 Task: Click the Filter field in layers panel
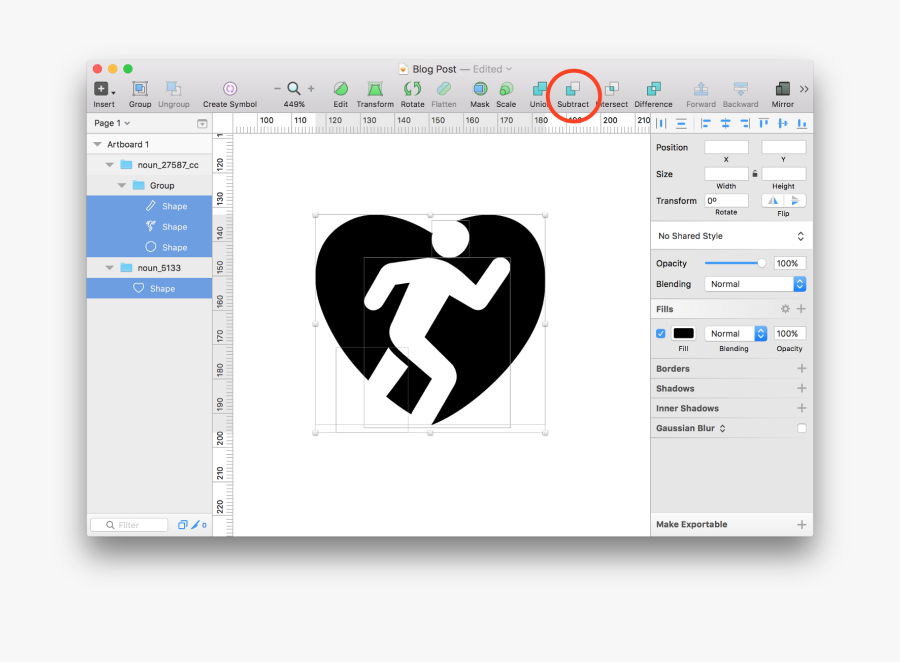(128, 524)
